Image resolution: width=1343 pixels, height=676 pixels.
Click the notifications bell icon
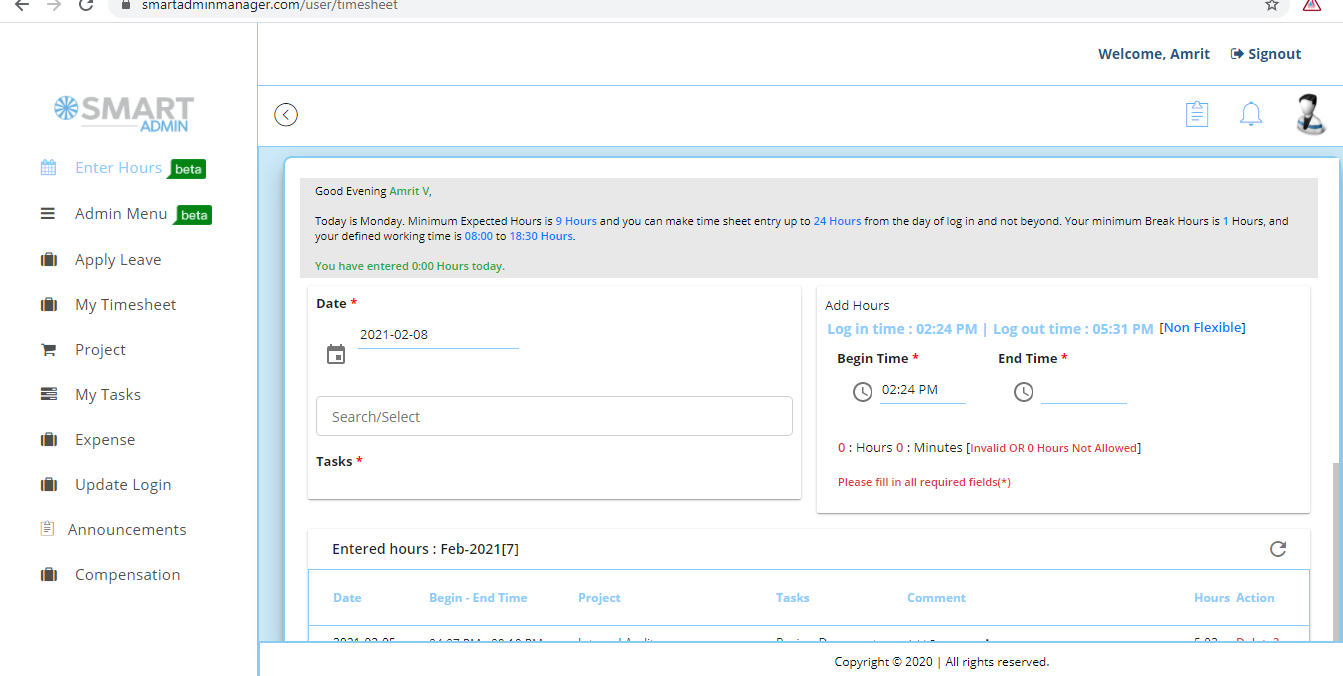tap(1251, 113)
